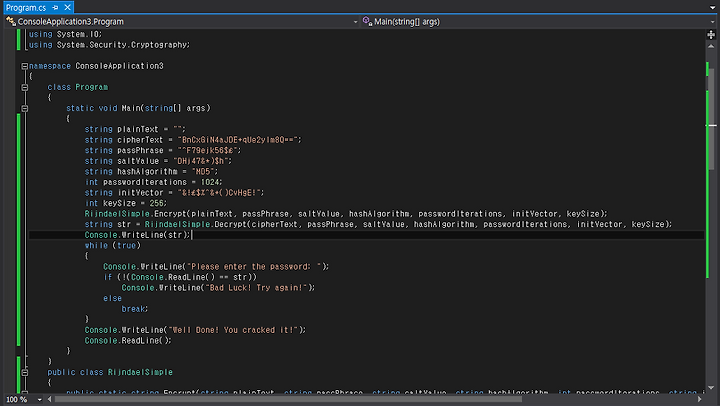Click the 'class Program' declaration text
The image size is (720, 406).
(78, 87)
